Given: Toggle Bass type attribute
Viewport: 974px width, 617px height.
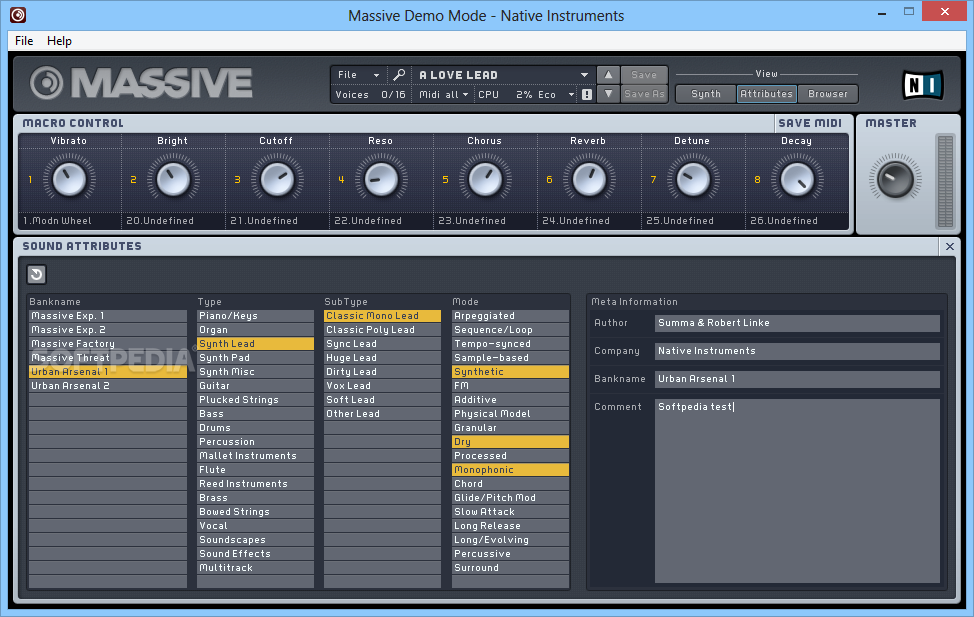Looking at the screenshot, I should (x=255, y=414).
